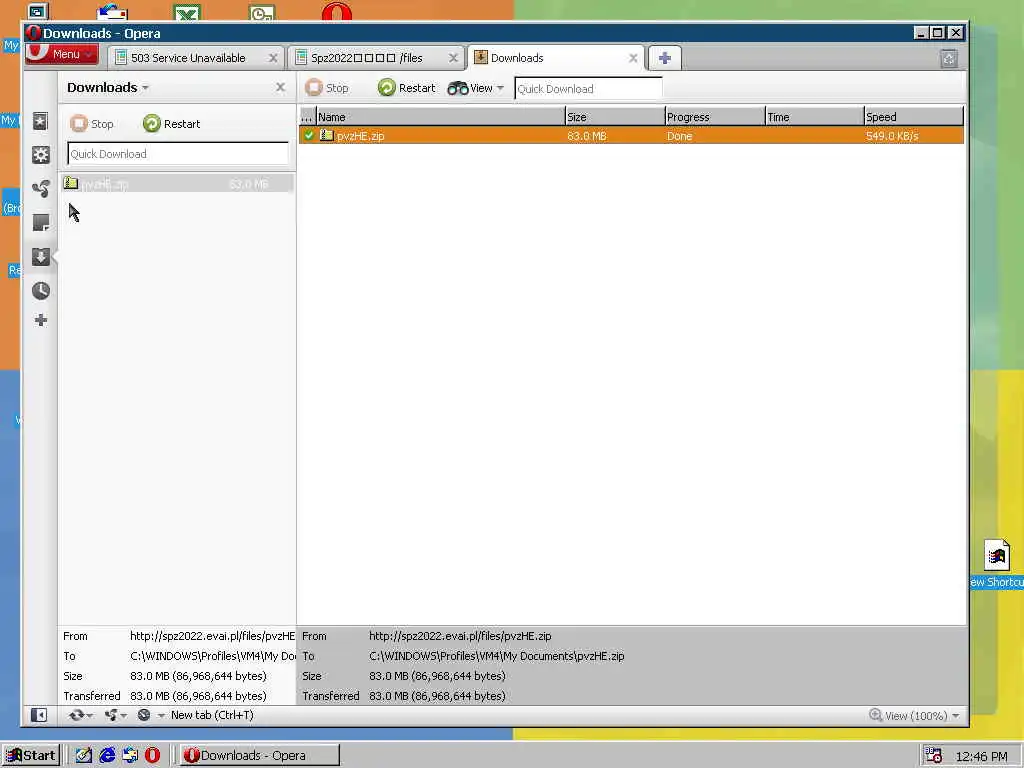
Task: Close the Spz2022 /files tab
Action: point(453,58)
